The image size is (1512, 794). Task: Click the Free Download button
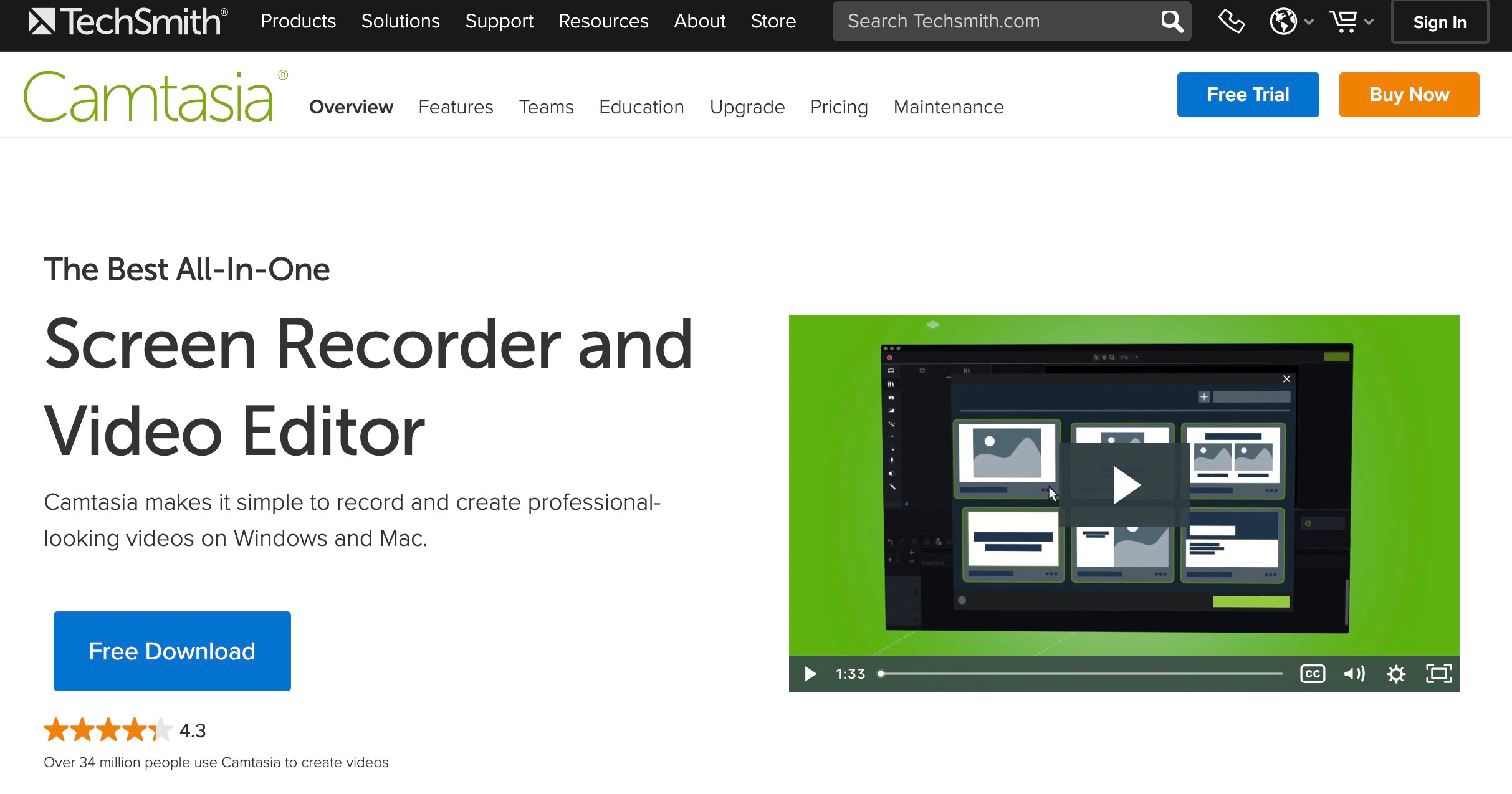(172, 651)
